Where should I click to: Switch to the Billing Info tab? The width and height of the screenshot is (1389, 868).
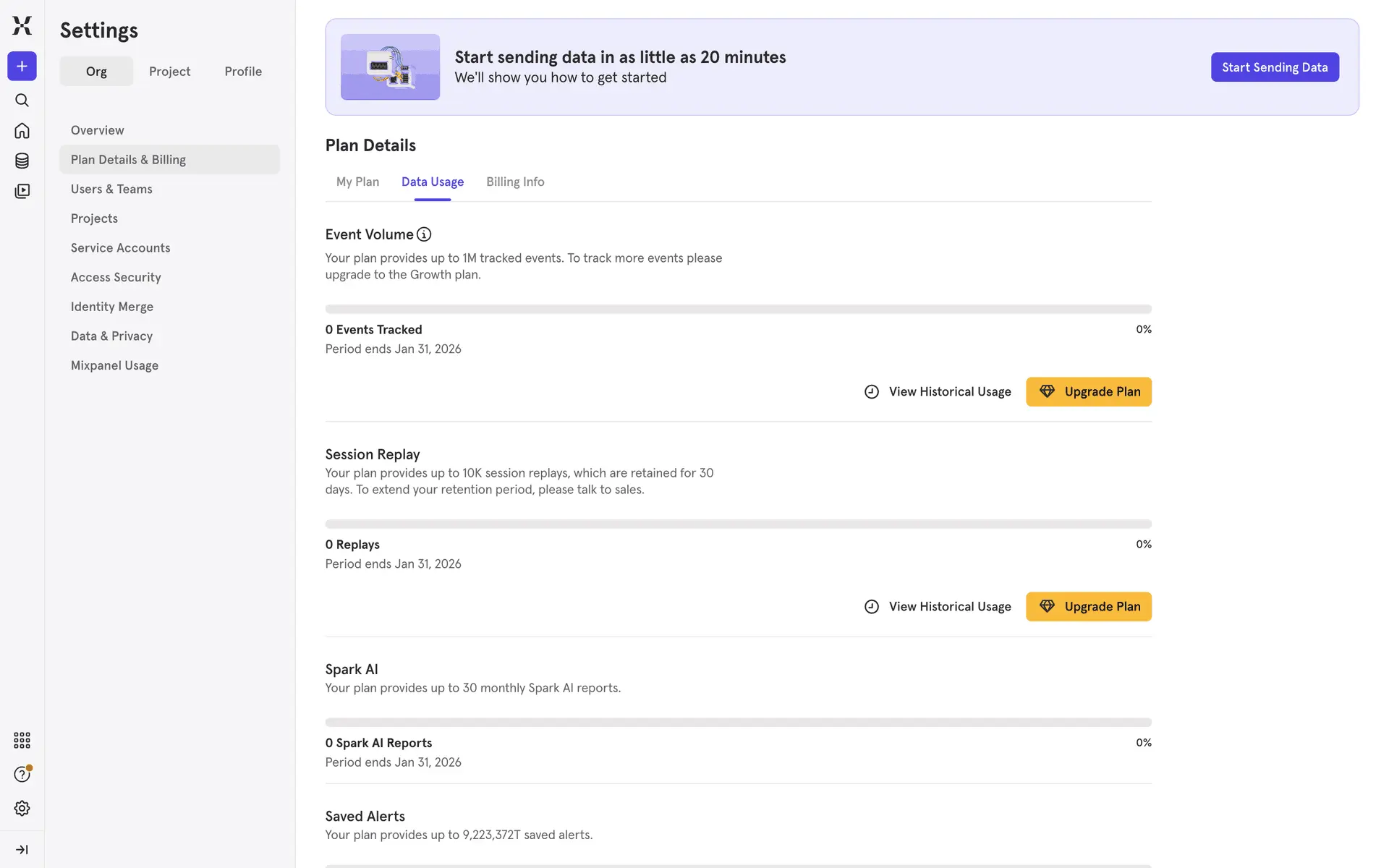pos(514,182)
